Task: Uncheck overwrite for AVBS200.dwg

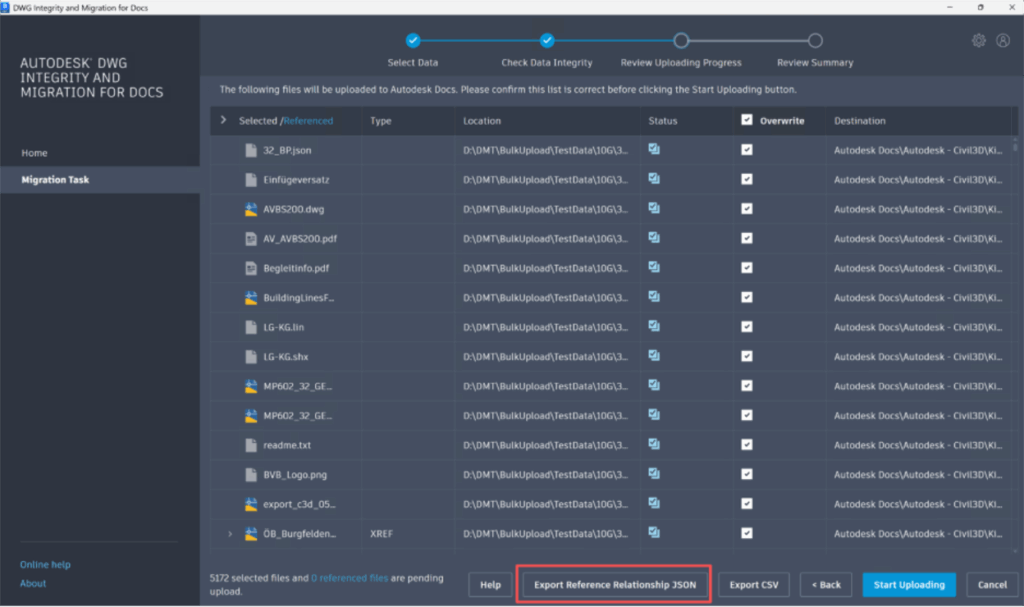Action: tap(747, 208)
